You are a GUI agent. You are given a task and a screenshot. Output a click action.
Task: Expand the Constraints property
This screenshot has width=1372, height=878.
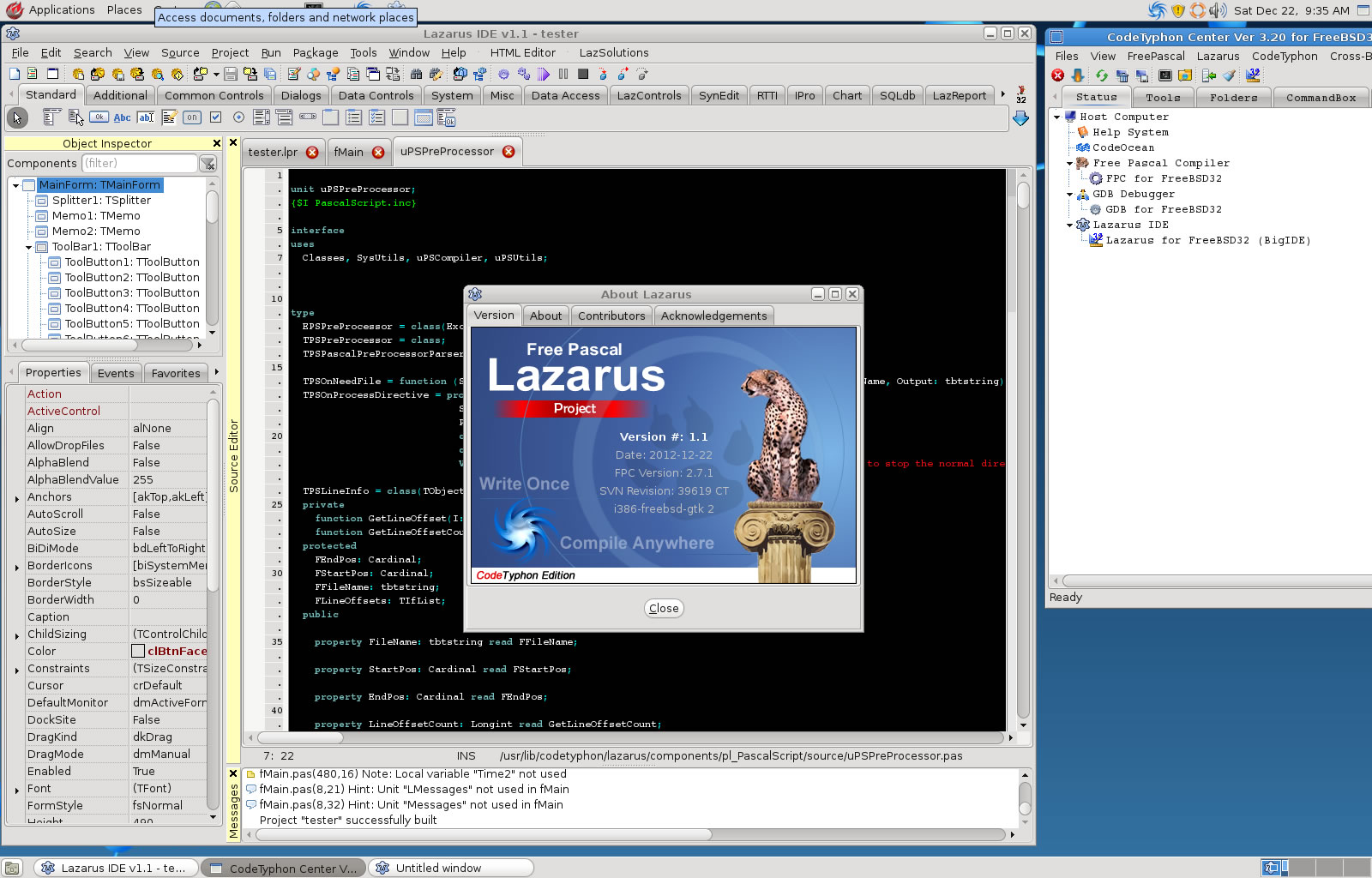click(17, 670)
